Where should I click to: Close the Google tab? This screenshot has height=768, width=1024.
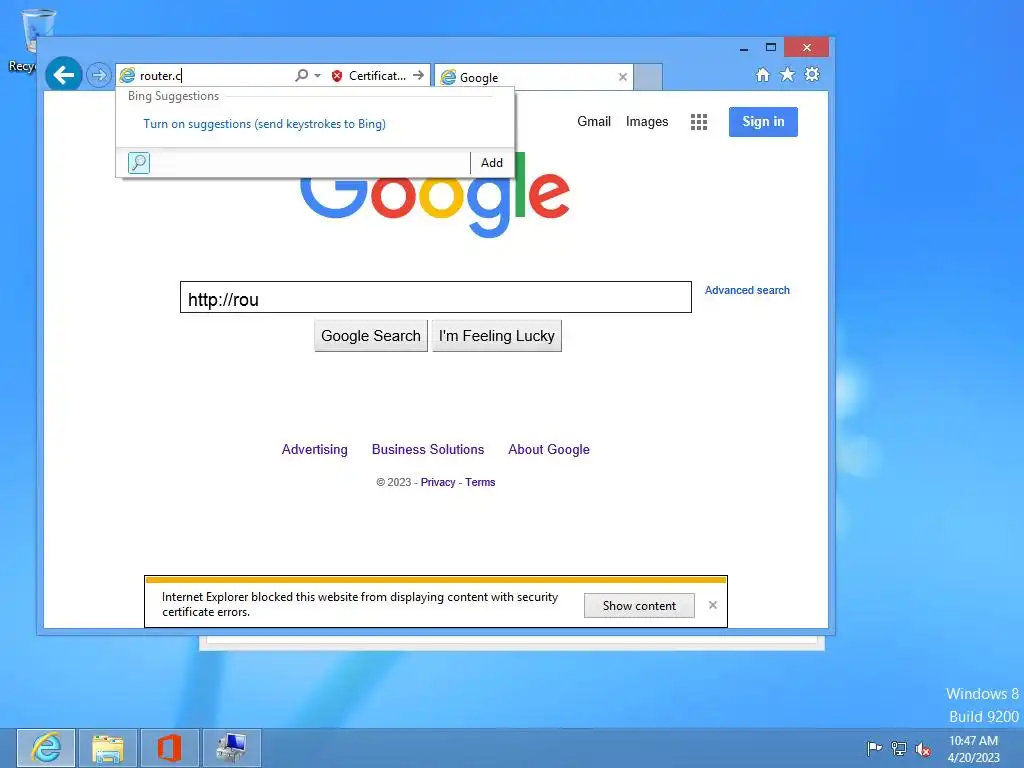pos(623,77)
